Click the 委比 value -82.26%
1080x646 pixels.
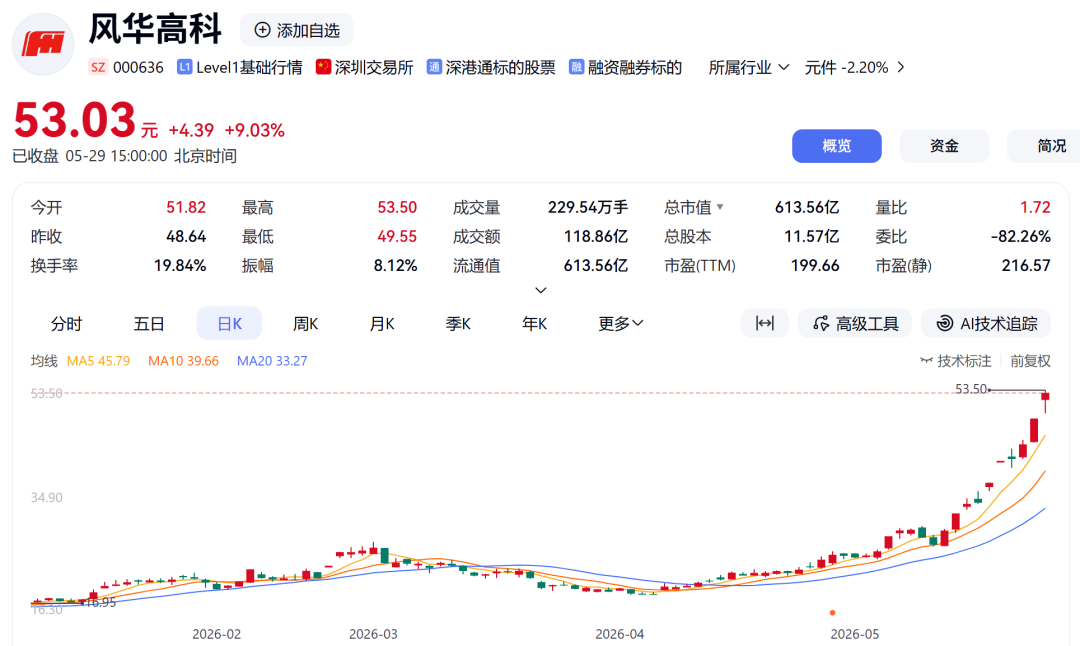click(1021, 236)
